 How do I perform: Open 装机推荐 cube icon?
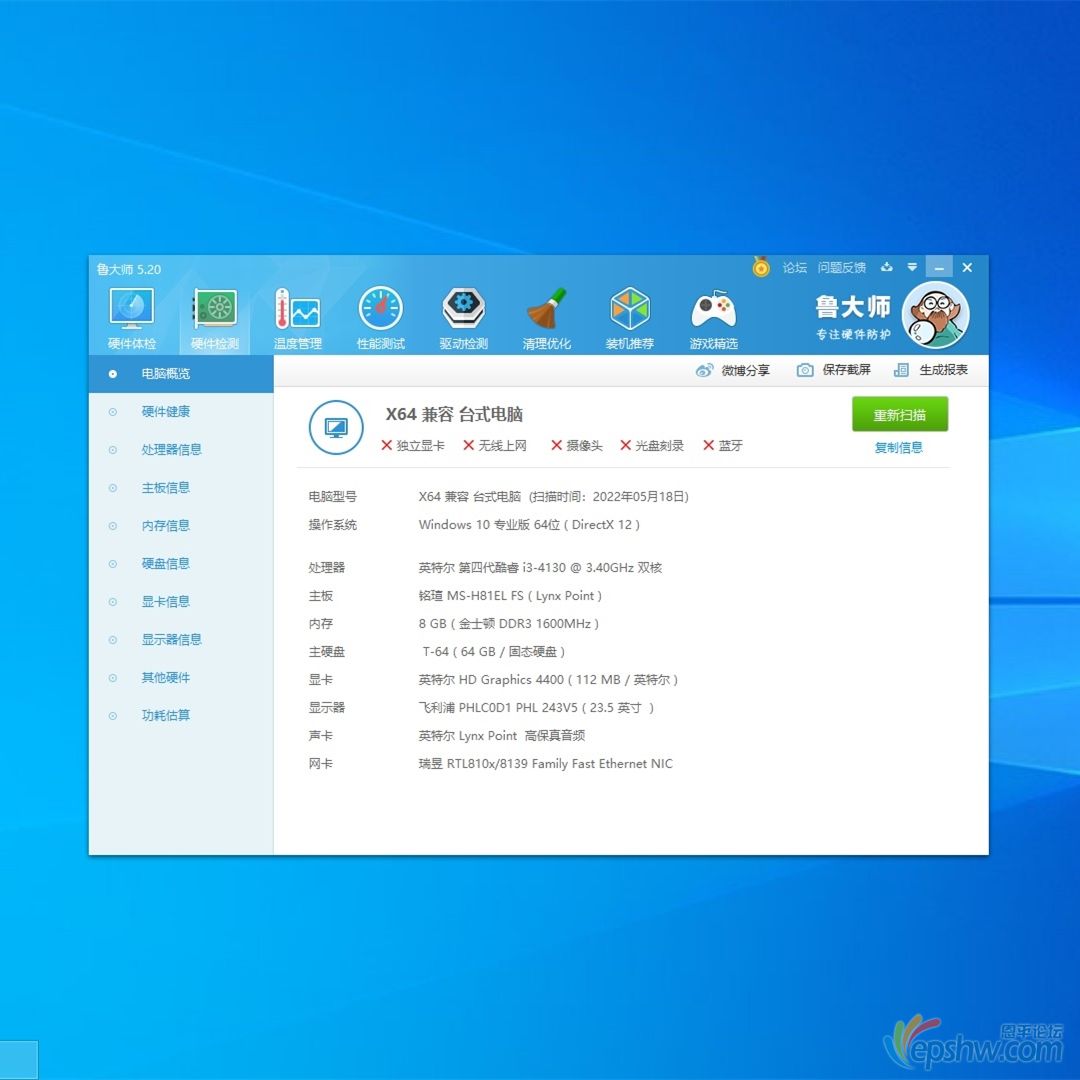click(x=630, y=319)
